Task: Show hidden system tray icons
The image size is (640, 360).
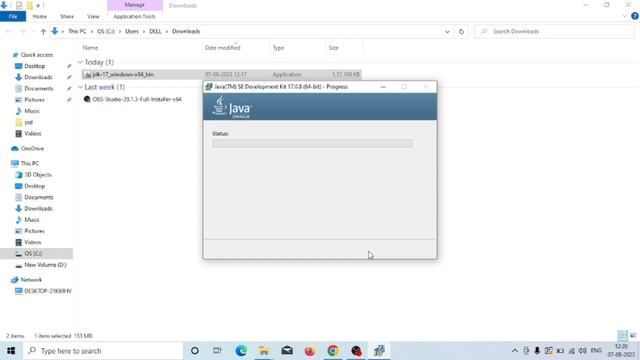Action: 515,351
